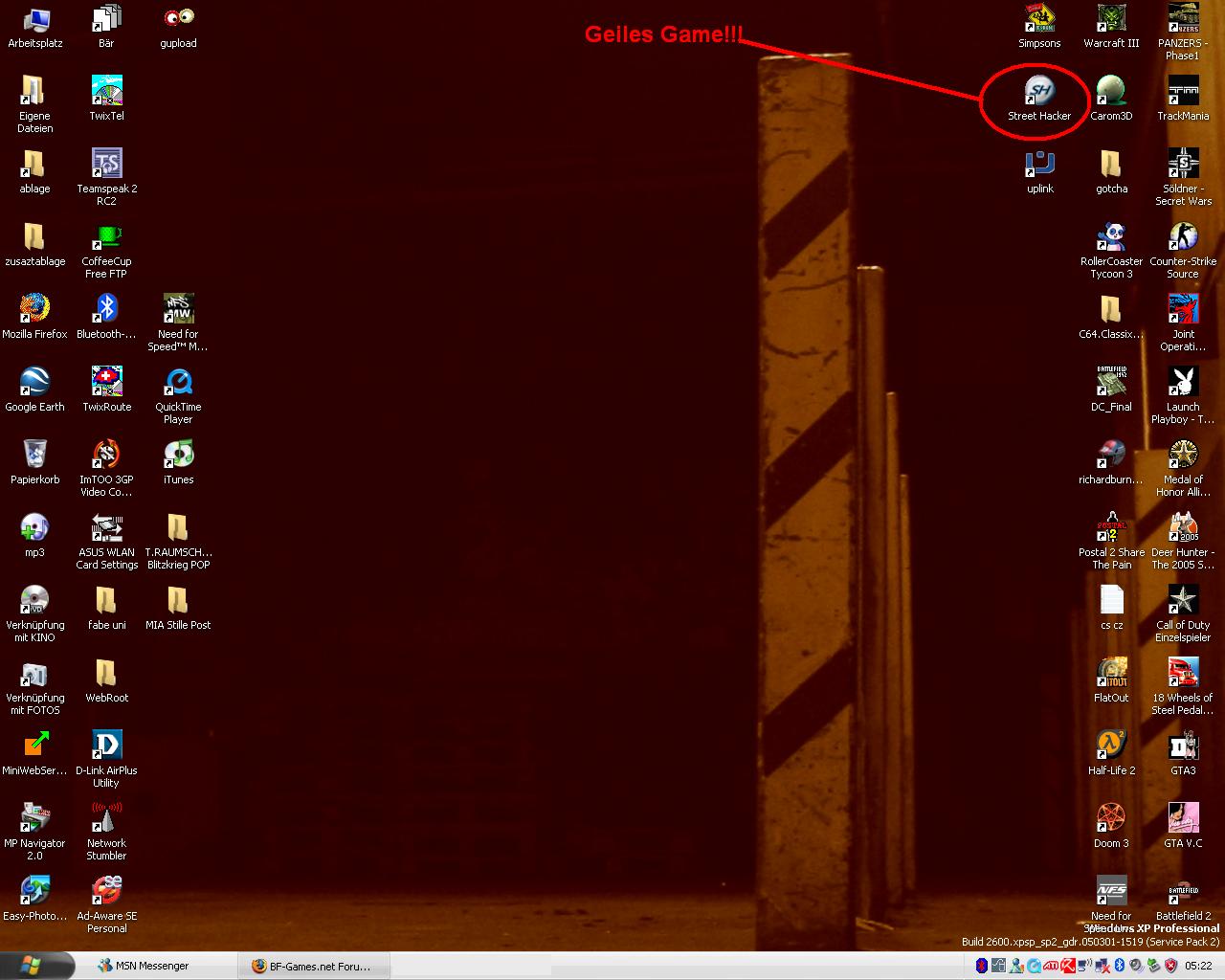Open the gotcha folder
The width and height of the screenshot is (1225, 980).
1111,171
